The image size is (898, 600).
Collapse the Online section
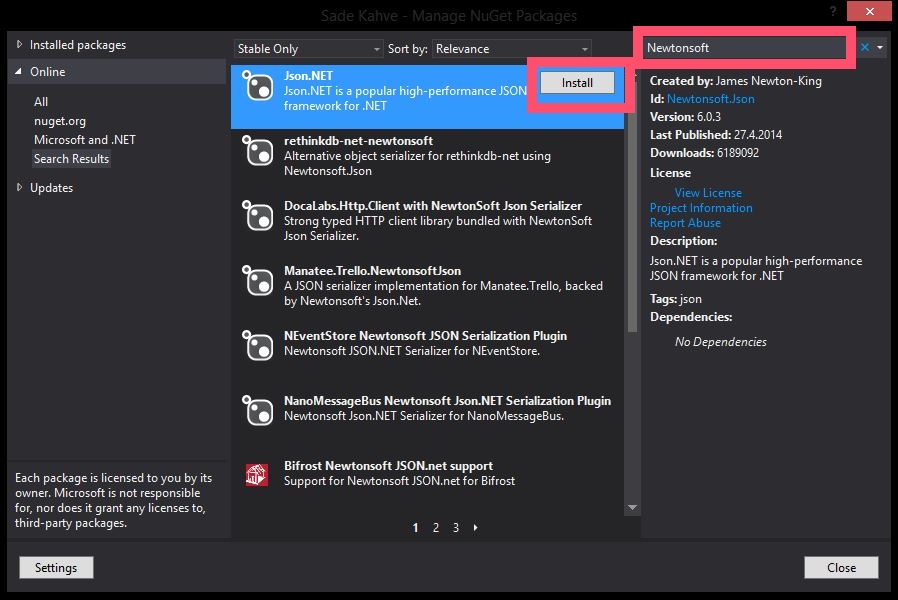pos(19,72)
